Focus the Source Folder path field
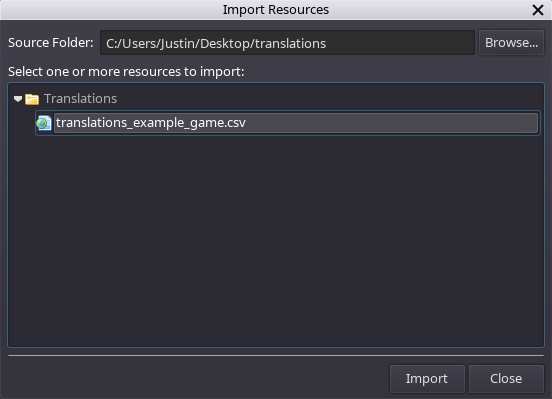This screenshot has height=399, width=552. click(x=287, y=43)
